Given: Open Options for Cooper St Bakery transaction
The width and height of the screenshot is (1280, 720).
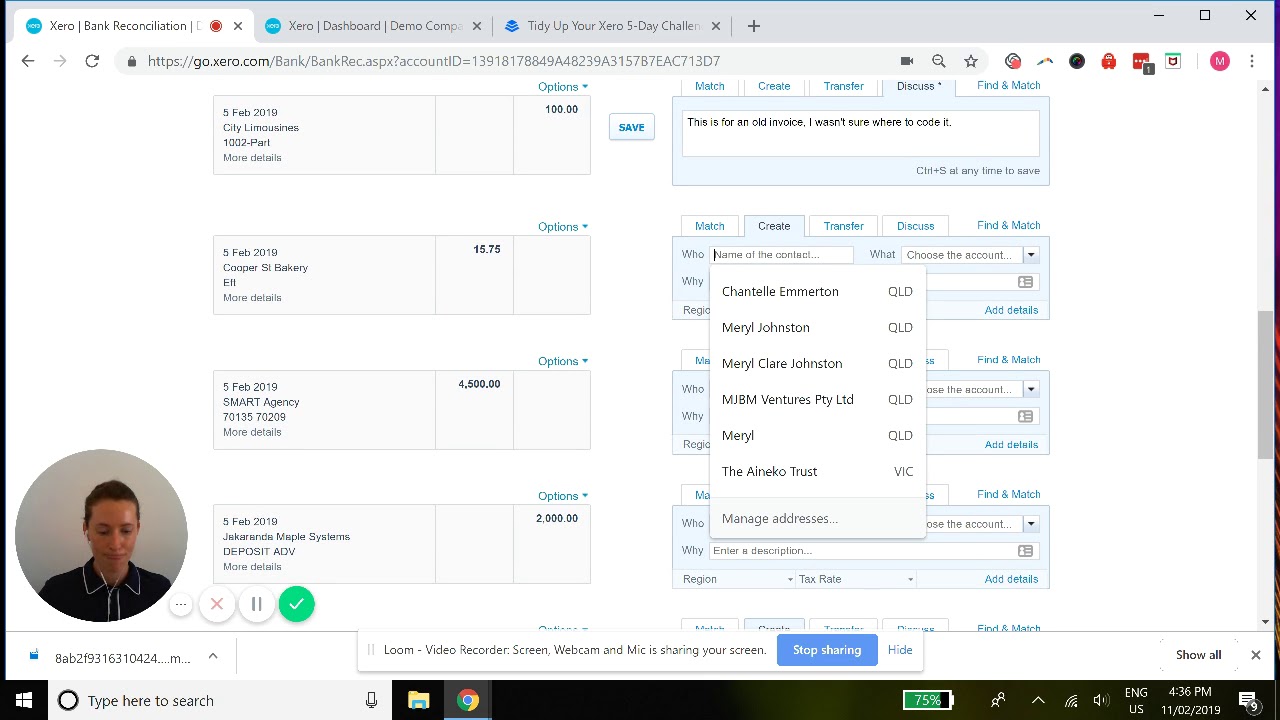Looking at the screenshot, I should (x=563, y=227).
